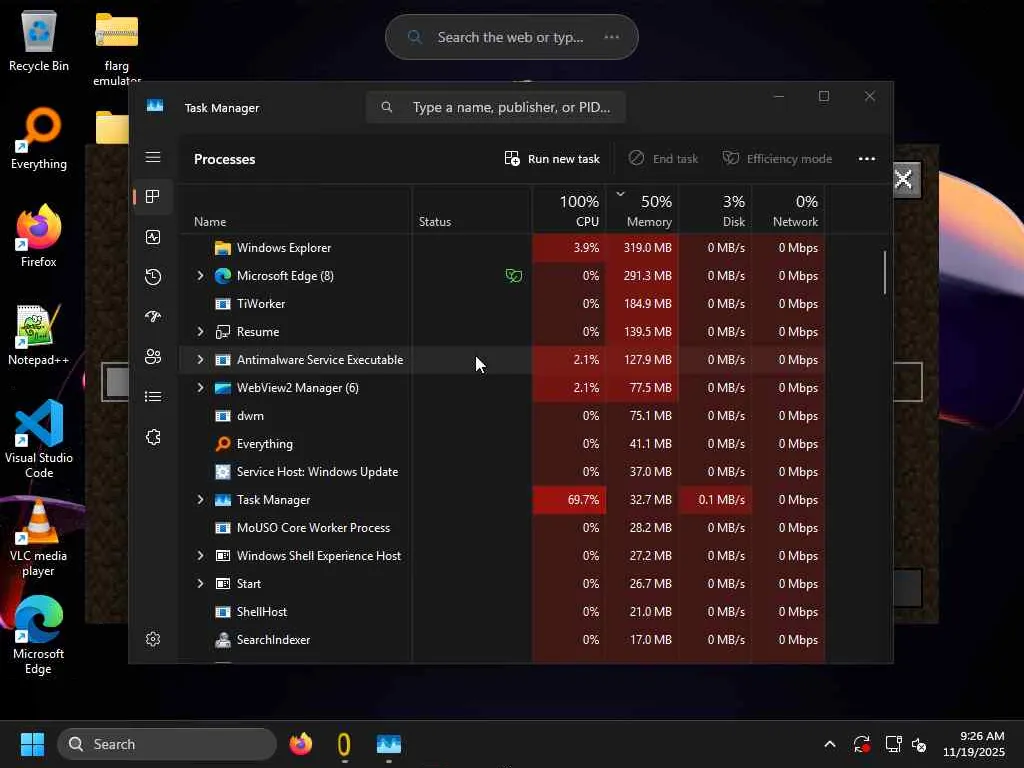
Task: Select the Everything desktop shortcut
Action: click(x=39, y=139)
